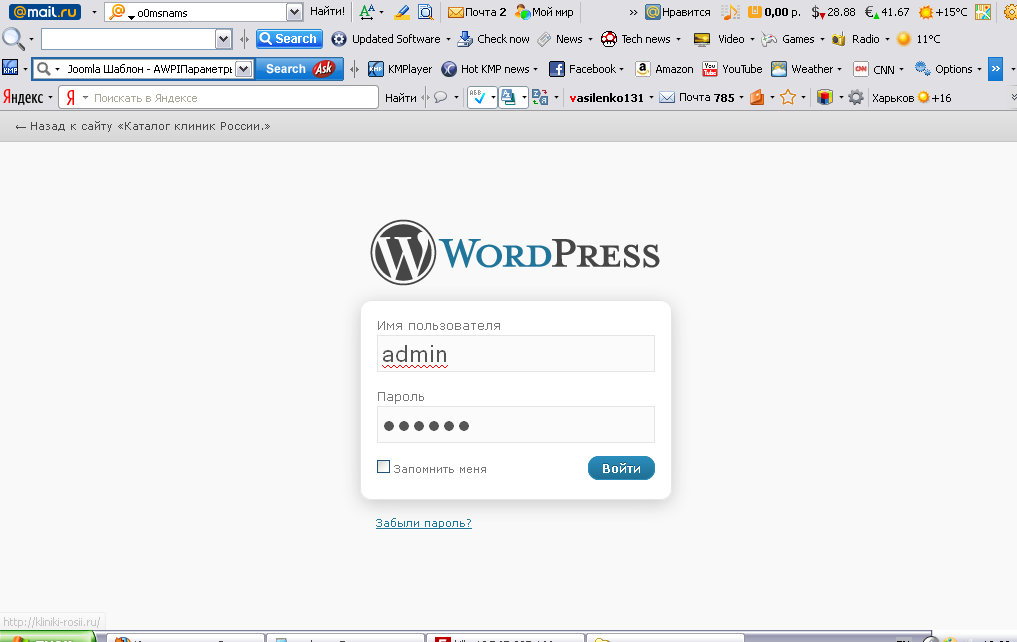
Task: Go back via Назад к сайту link
Action: click(x=143, y=126)
